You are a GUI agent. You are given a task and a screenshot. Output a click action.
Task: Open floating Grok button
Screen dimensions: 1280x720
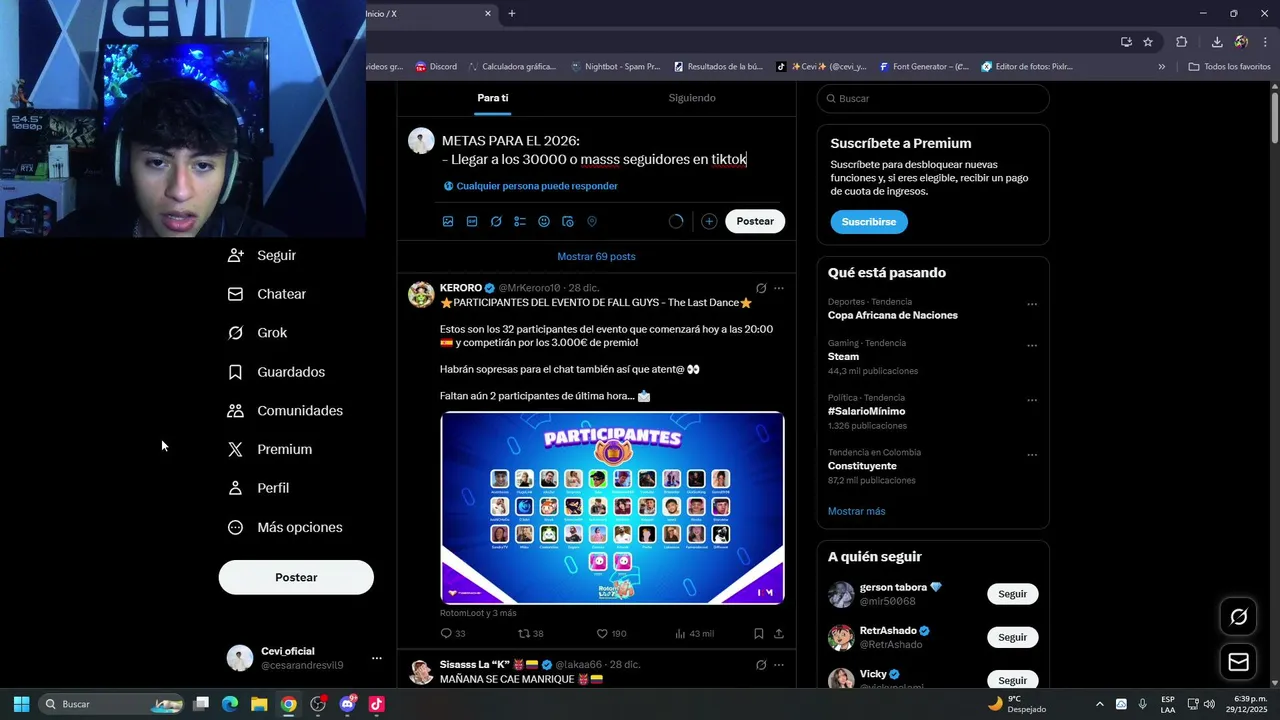coord(1238,617)
